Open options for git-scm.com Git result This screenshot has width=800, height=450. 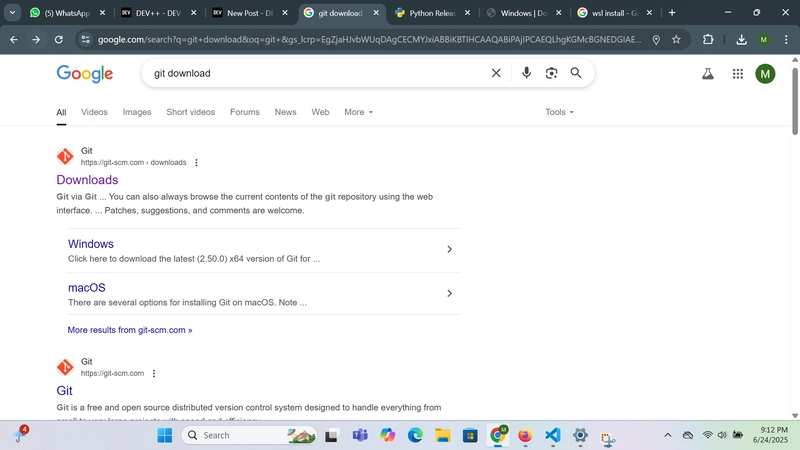[154, 373]
